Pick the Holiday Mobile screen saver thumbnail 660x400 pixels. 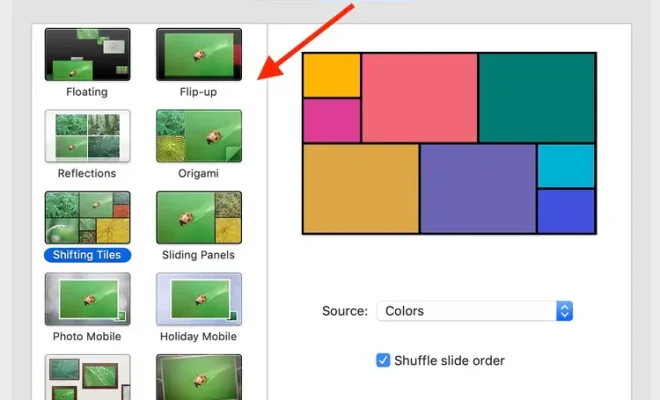click(x=199, y=299)
